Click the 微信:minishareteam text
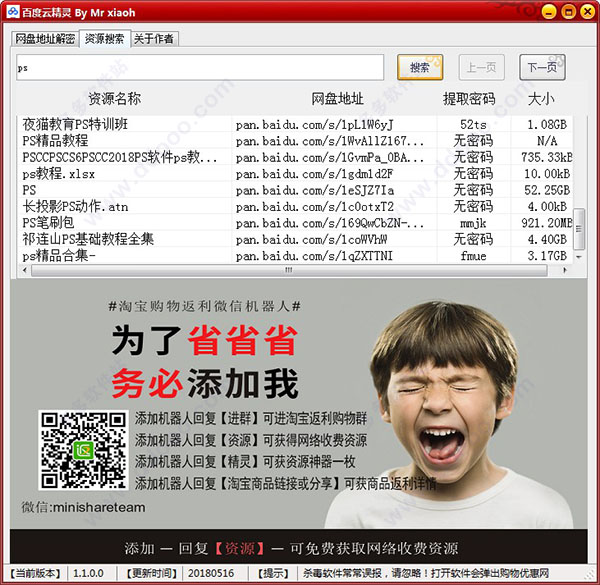 (83, 508)
